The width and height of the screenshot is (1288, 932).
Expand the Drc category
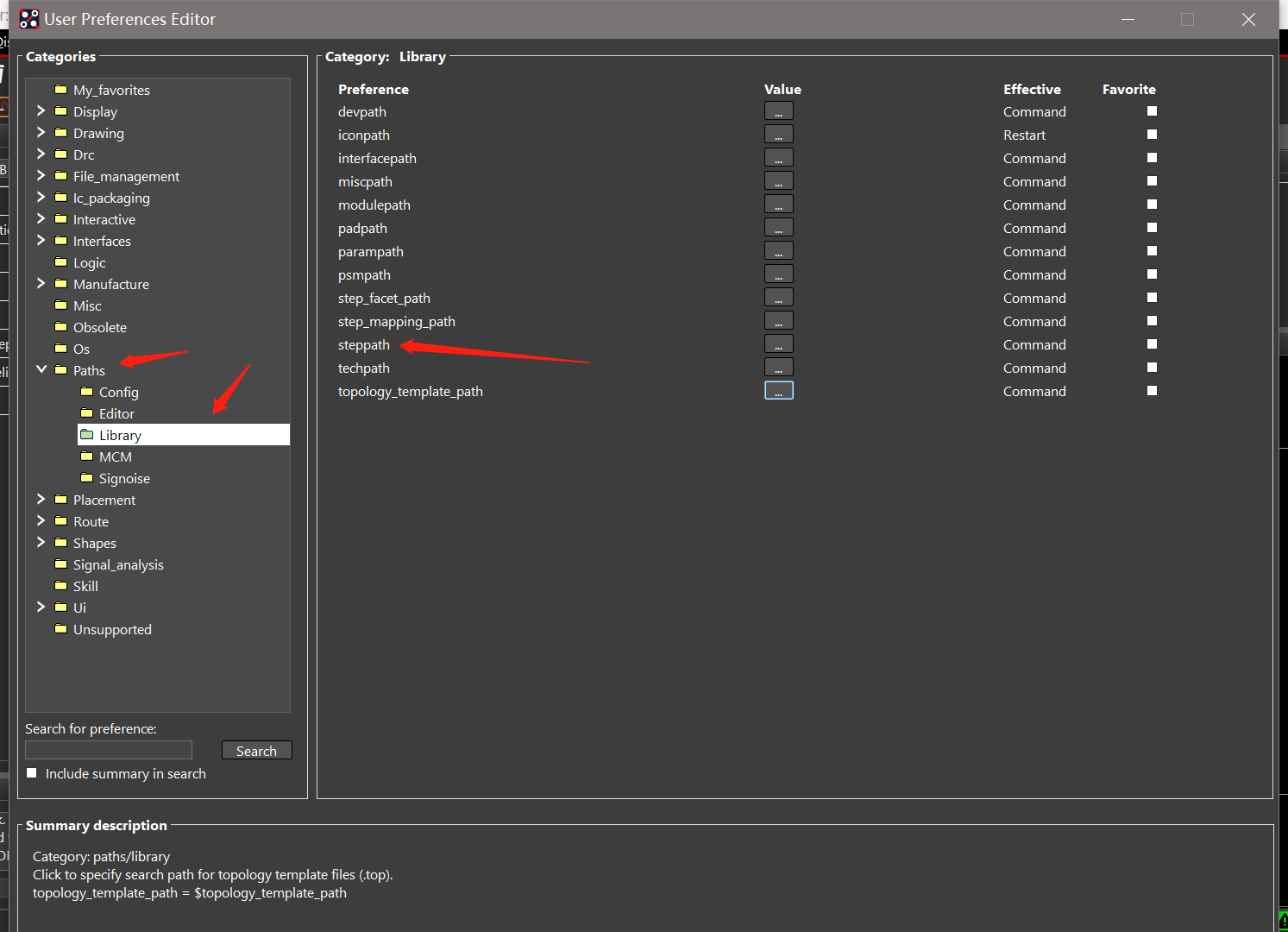41,154
